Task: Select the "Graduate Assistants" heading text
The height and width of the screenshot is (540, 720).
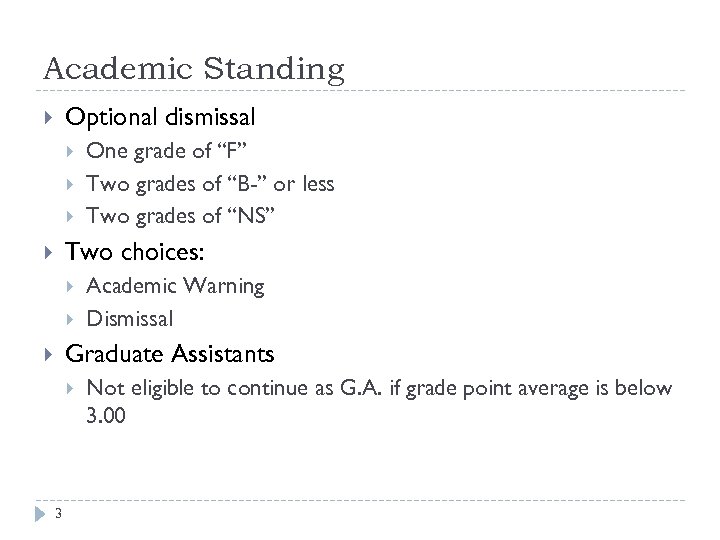Action: coord(169,354)
